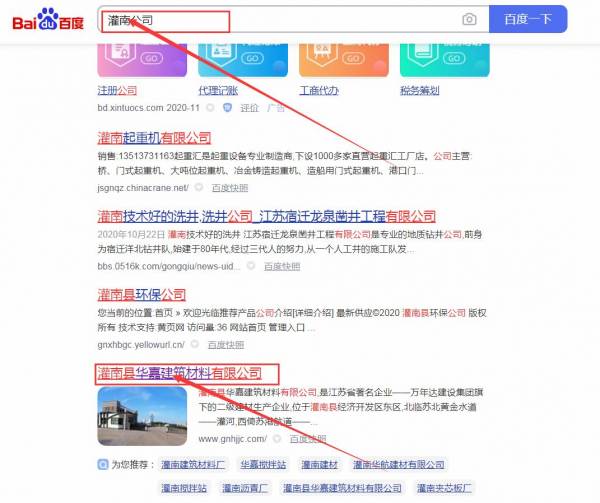This screenshot has width=600, height=503.
Task: Open 百度快照 for jsgnqz.chinacrane.net result
Action: tap(230, 187)
